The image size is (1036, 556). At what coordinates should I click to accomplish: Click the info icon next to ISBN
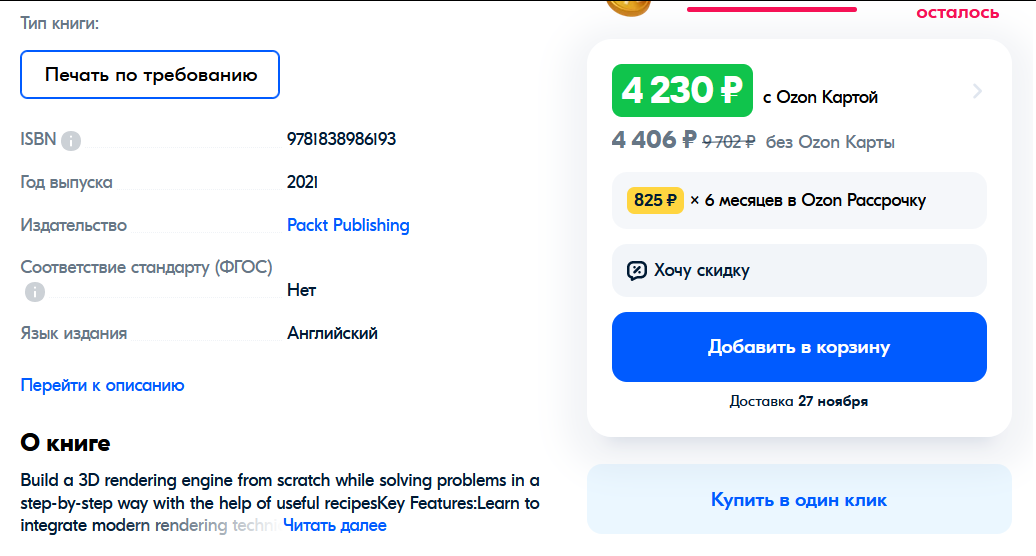click(71, 141)
